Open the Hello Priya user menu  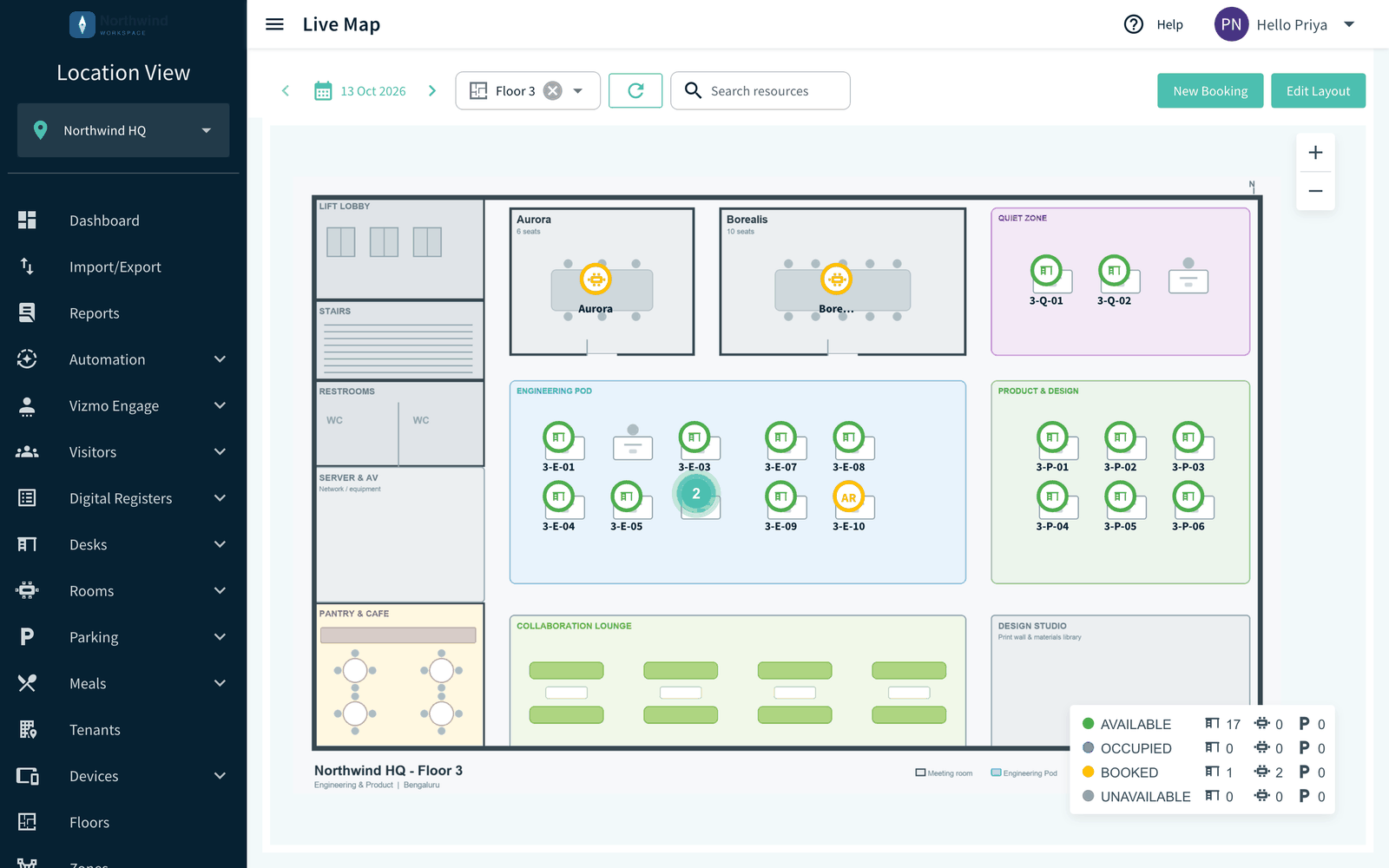tap(1284, 24)
